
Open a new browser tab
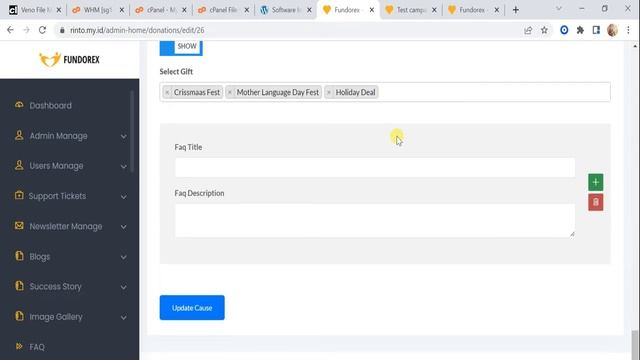[516, 10]
